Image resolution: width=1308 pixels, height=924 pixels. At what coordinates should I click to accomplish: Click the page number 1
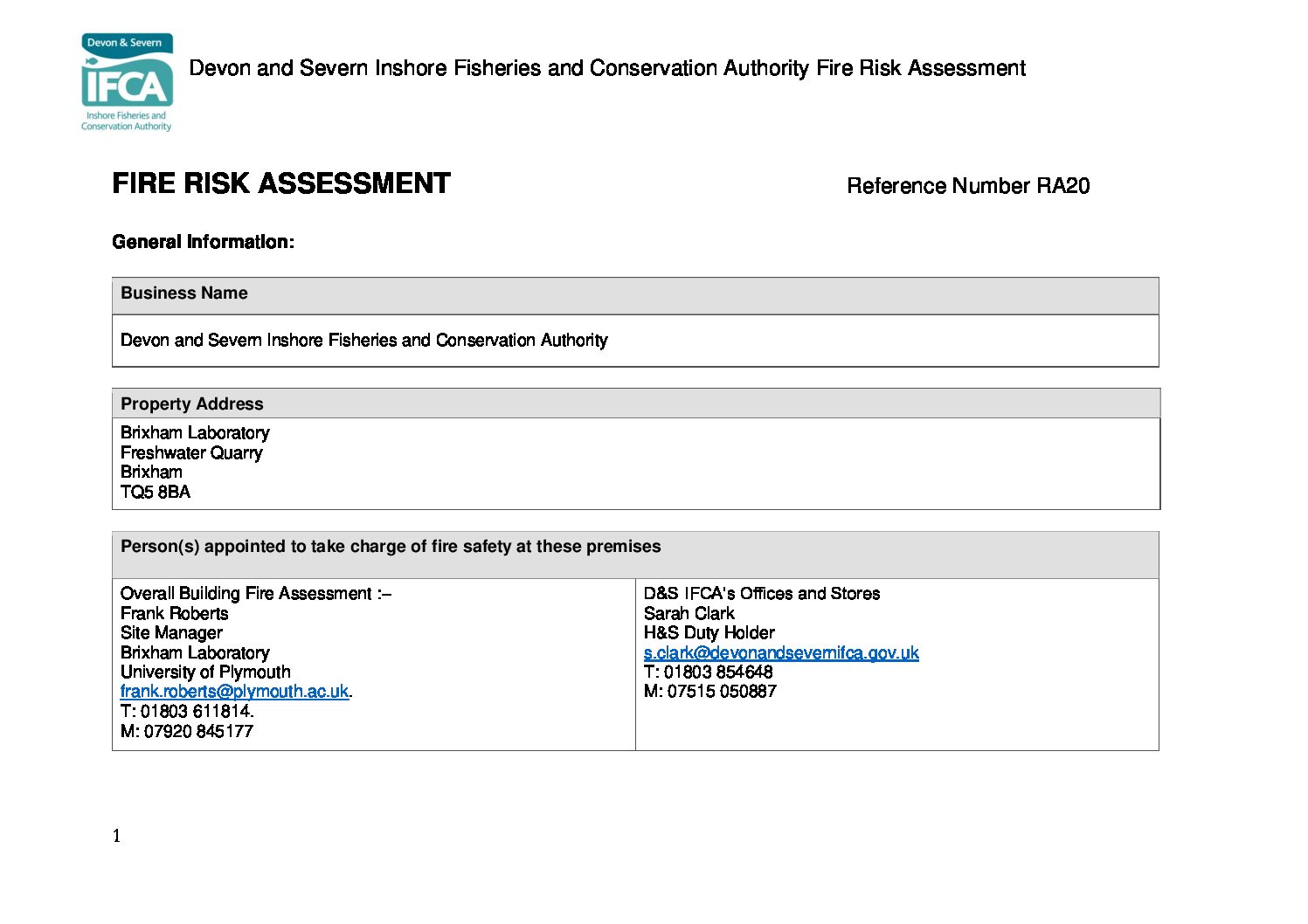tap(116, 836)
